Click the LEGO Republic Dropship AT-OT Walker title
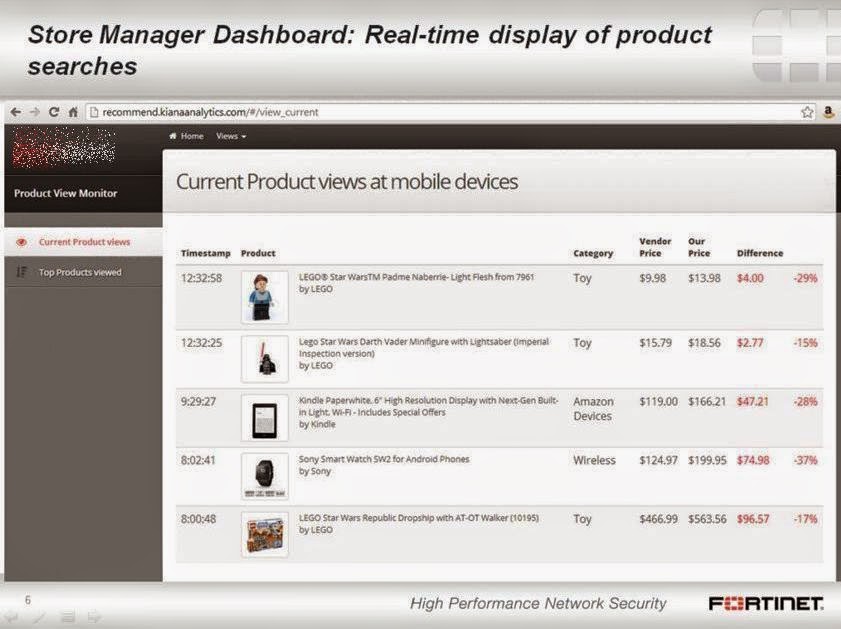 (418, 518)
